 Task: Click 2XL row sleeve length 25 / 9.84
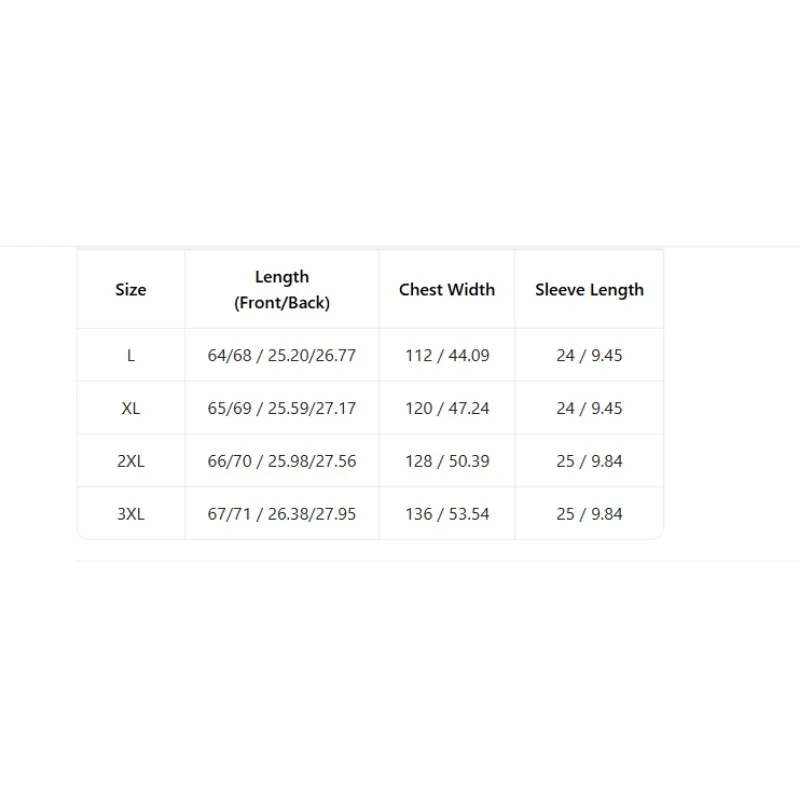click(x=589, y=461)
